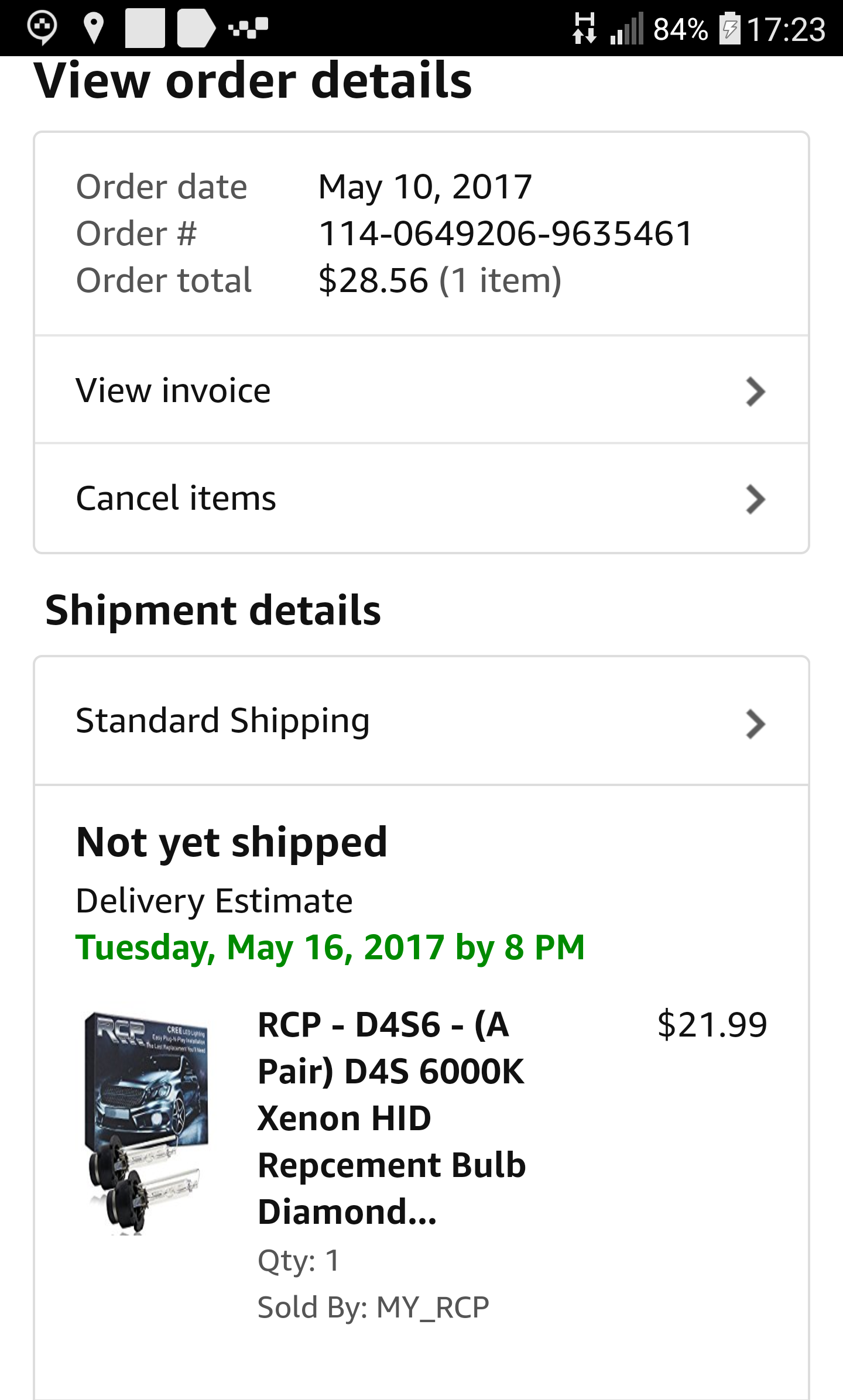Tap the order number 114-0649206-9635461
Screen dimensions: 843x1400
point(506,234)
